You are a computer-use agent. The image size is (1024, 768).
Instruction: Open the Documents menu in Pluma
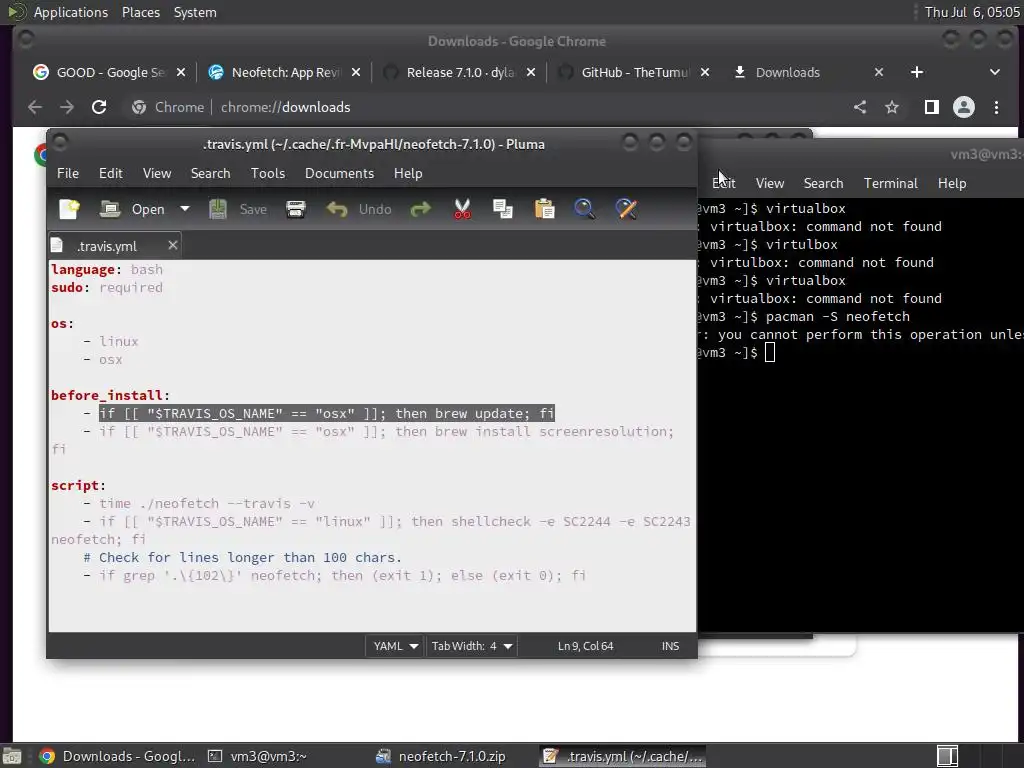[340, 173]
